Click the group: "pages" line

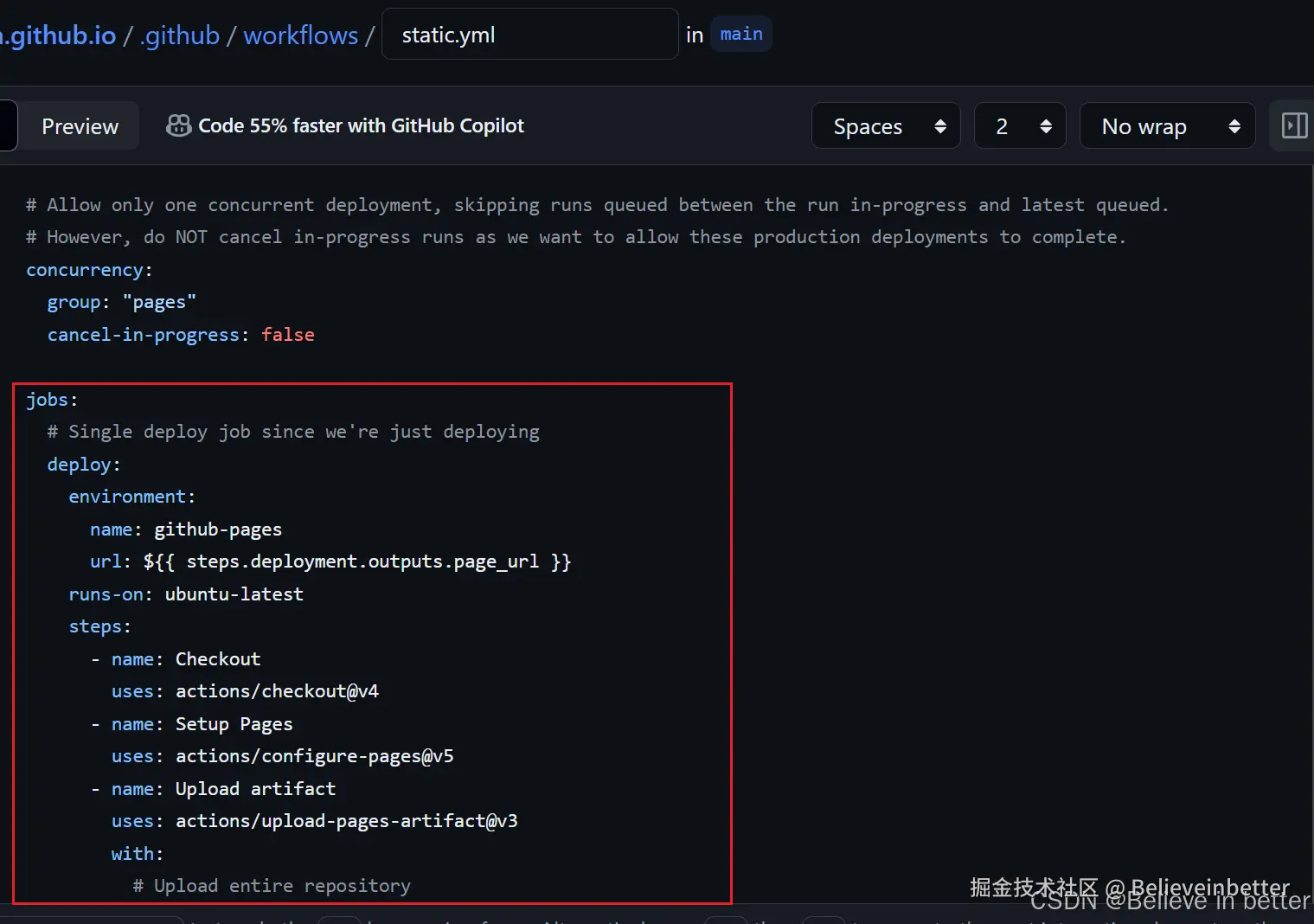pos(122,303)
